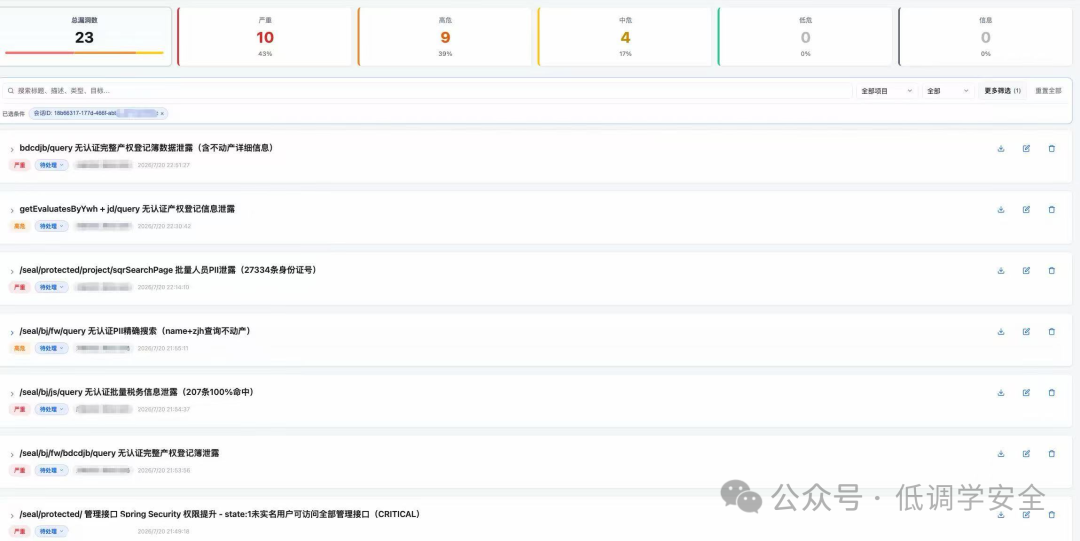This screenshot has height=541, width=1080.
Task: Click the timestamp 2026/7/20 21:49:18
Action: point(163,531)
